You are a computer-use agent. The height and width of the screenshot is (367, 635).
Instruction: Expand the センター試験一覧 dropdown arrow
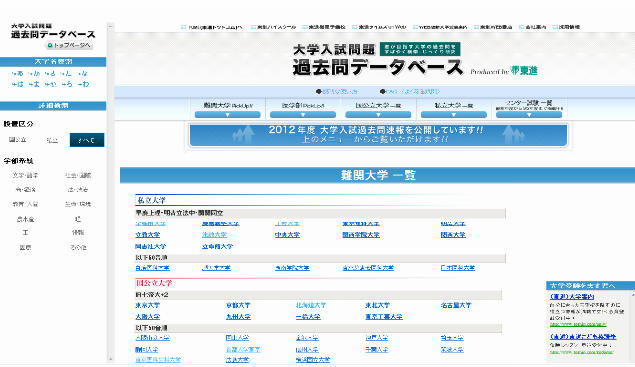tap(529, 115)
